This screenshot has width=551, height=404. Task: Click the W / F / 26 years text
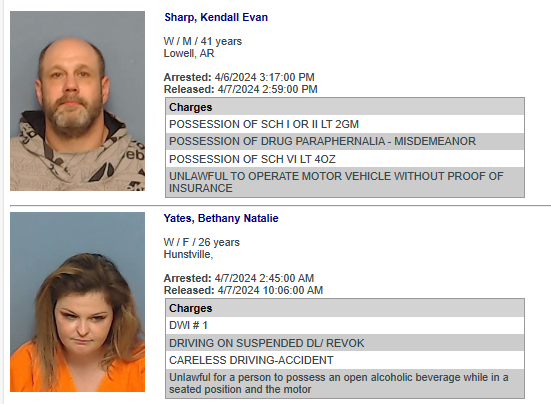tap(202, 242)
